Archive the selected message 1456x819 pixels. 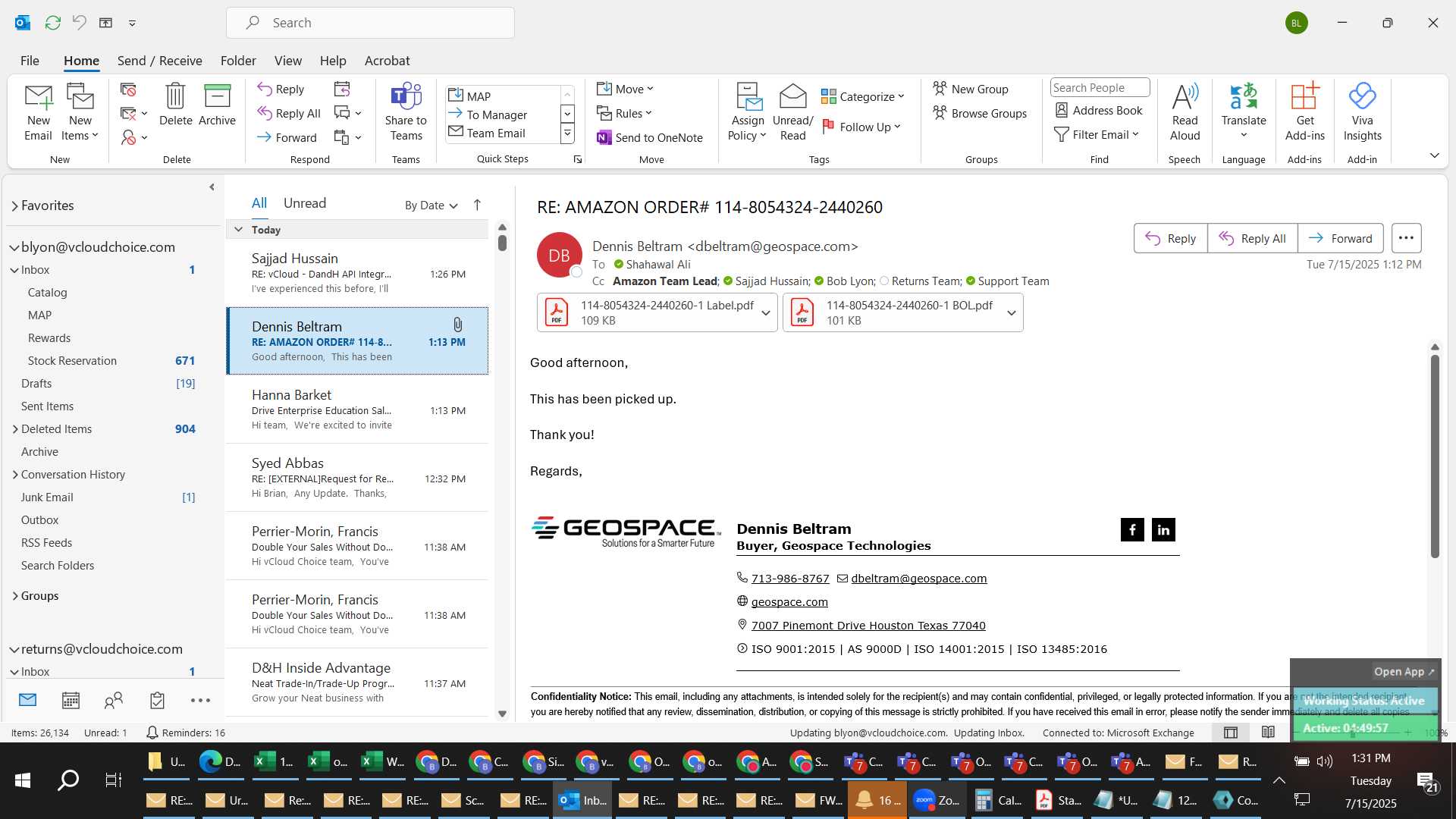pyautogui.click(x=217, y=105)
